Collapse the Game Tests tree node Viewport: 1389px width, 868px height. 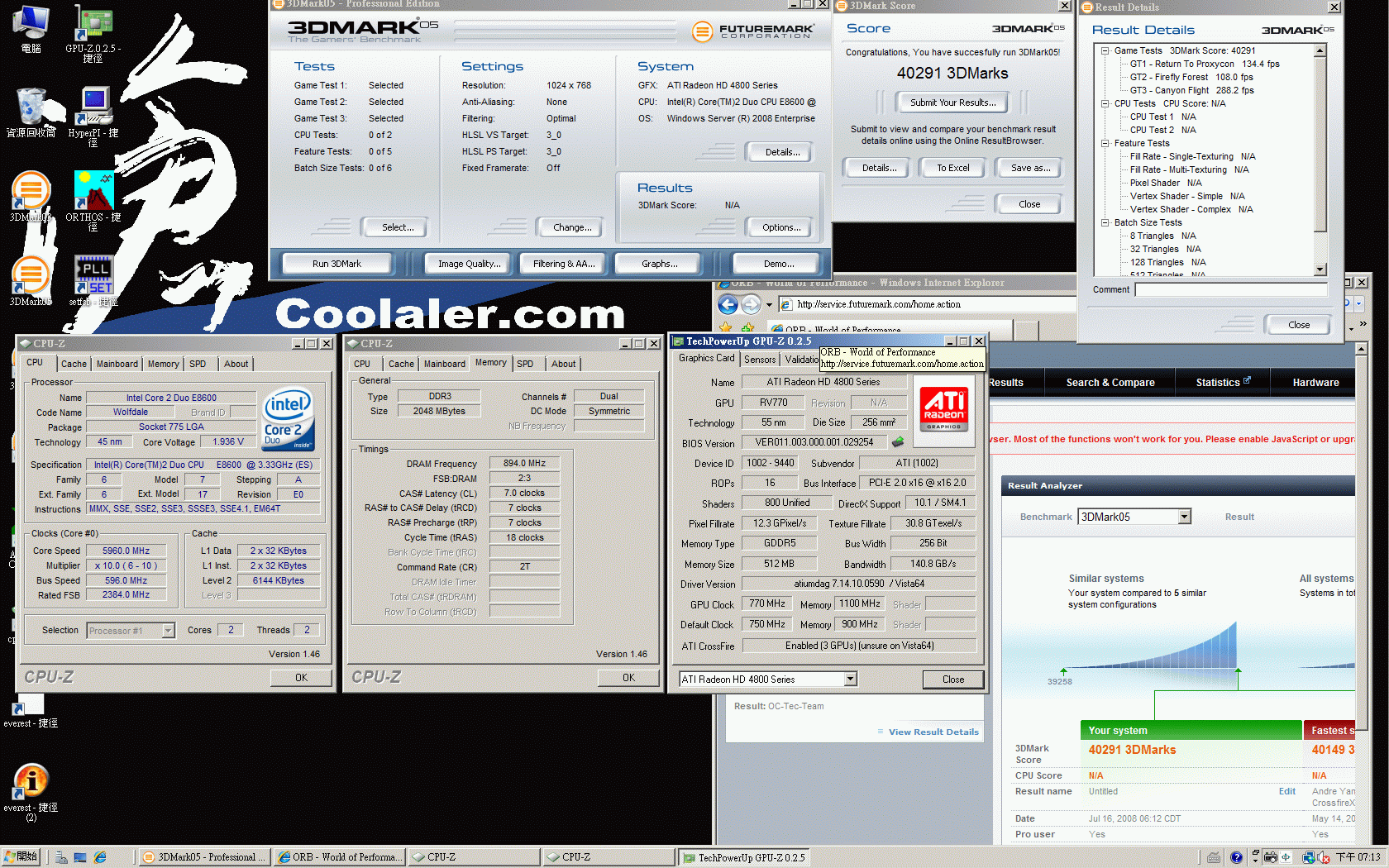pyautogui.click(x=1105, y=50)
